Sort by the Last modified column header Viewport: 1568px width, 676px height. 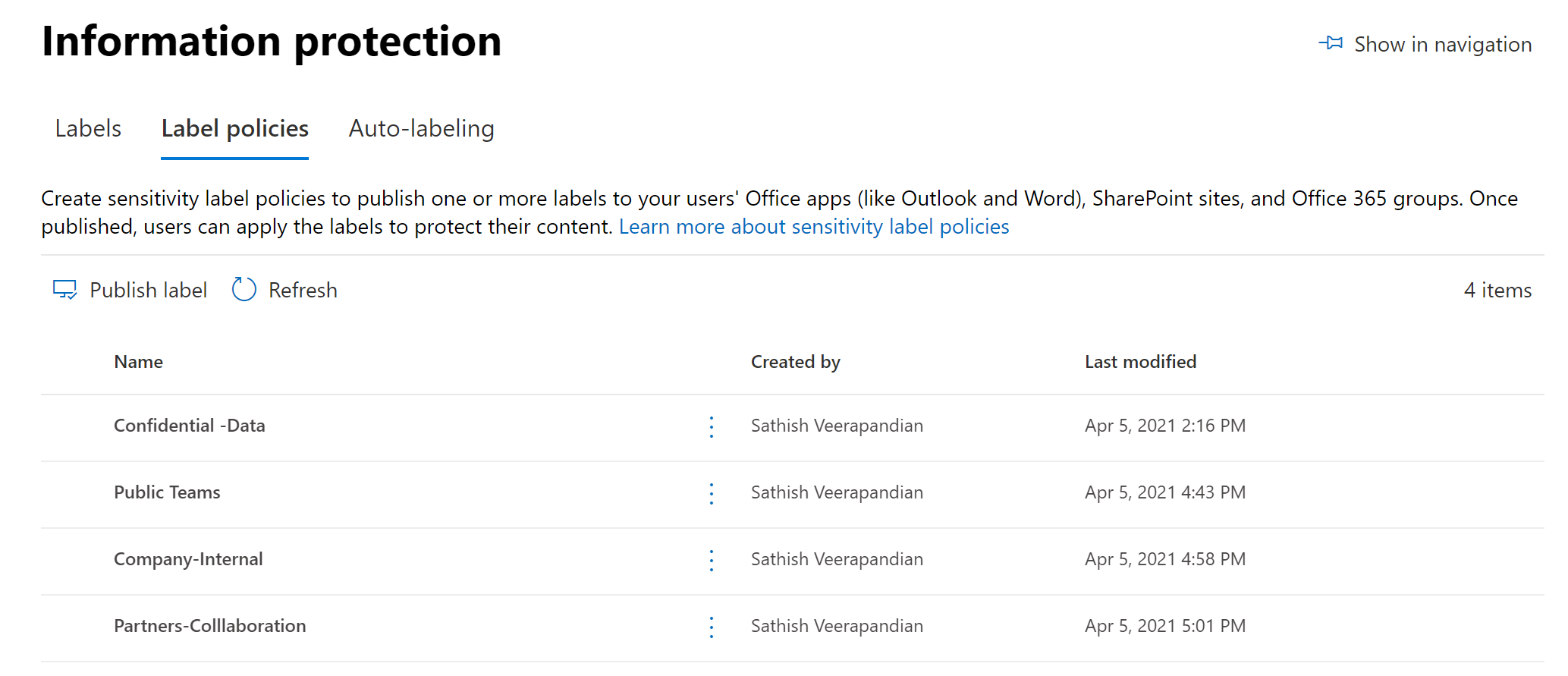tap(1139, 362)
